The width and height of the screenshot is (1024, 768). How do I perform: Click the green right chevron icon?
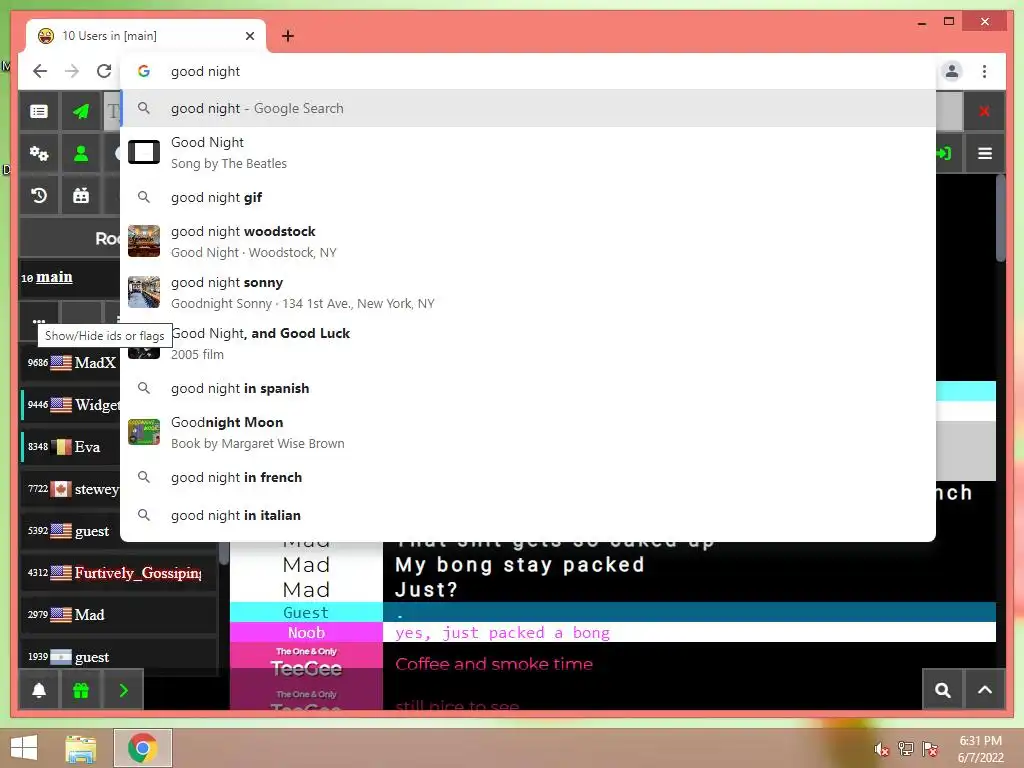123,690
